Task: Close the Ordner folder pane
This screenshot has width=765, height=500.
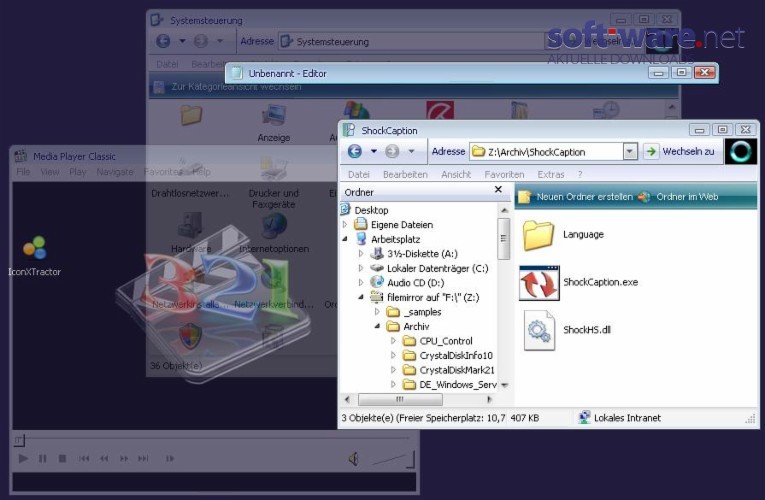Action: tap(498, 189)
